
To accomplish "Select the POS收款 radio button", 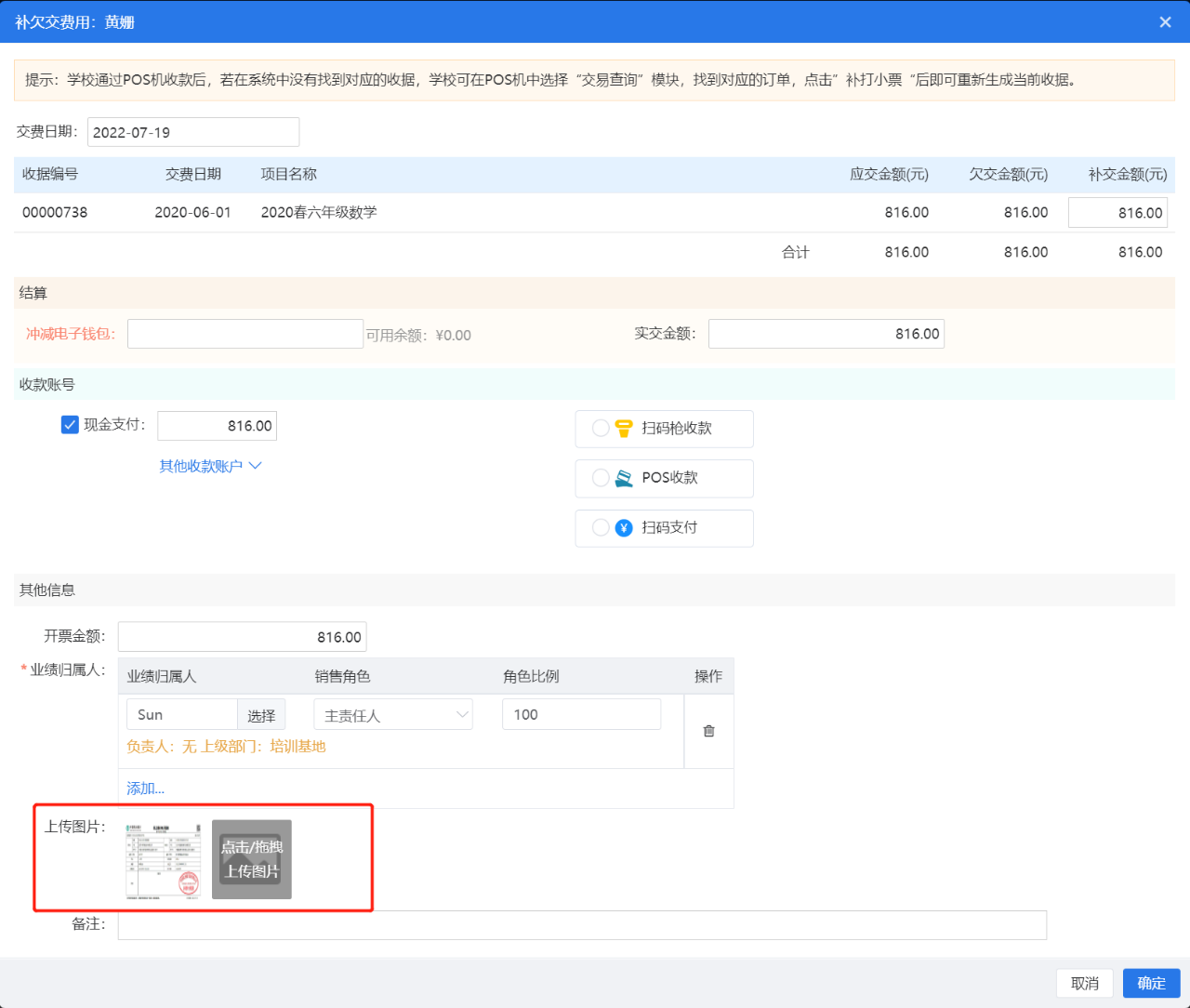I will (x=601, y=478).
